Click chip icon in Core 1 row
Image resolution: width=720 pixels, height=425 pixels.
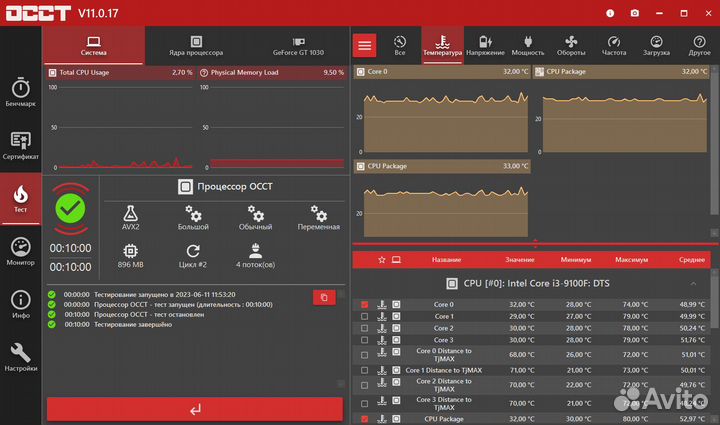pos(396,316)
